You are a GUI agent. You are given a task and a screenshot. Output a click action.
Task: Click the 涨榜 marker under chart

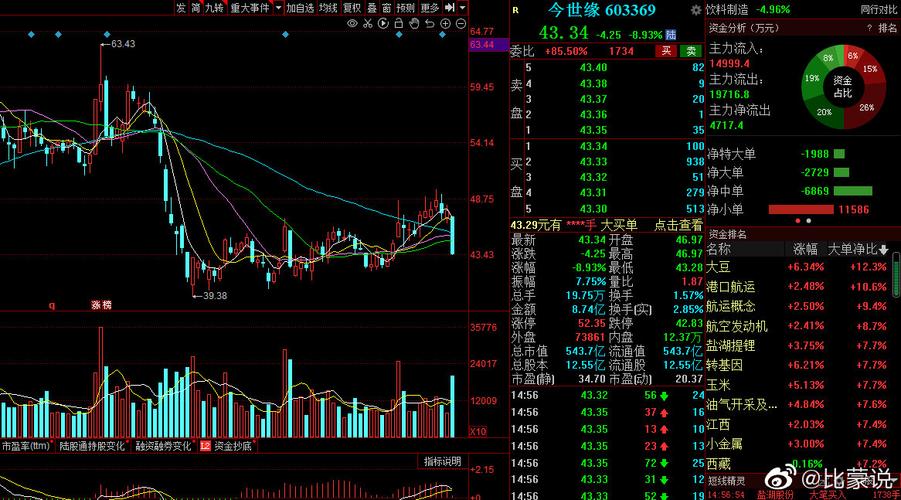[101, 305]
